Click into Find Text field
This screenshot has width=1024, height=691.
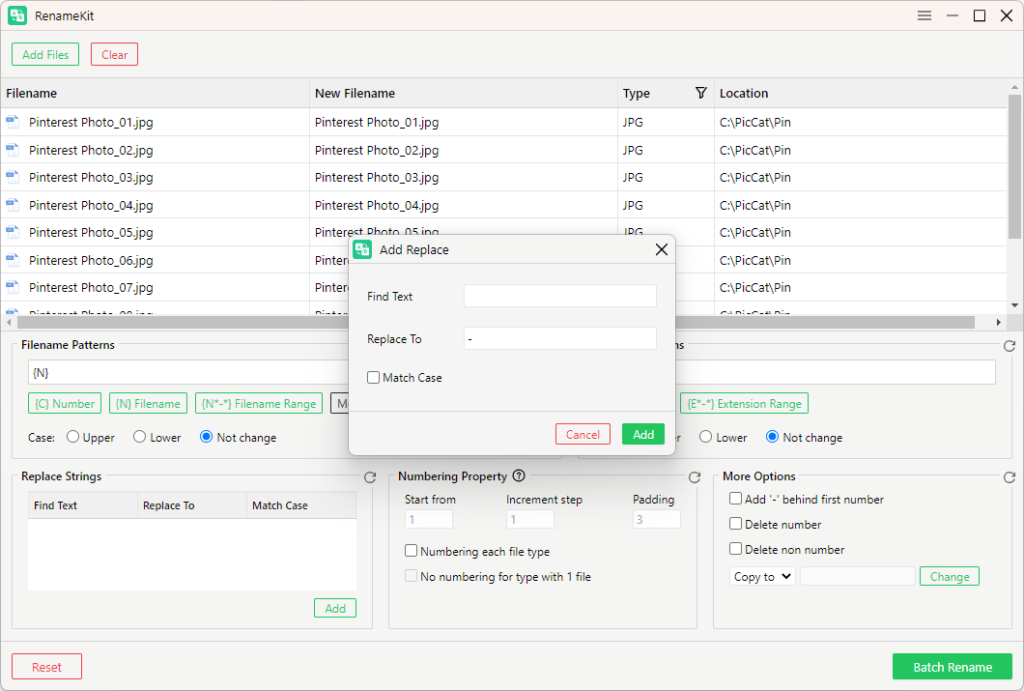pyautogui.click(x=560, y=296)
